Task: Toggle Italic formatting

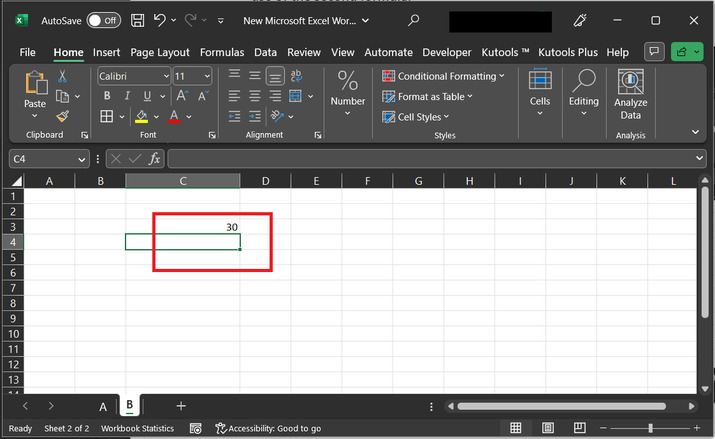Action: tap(128, 96)
